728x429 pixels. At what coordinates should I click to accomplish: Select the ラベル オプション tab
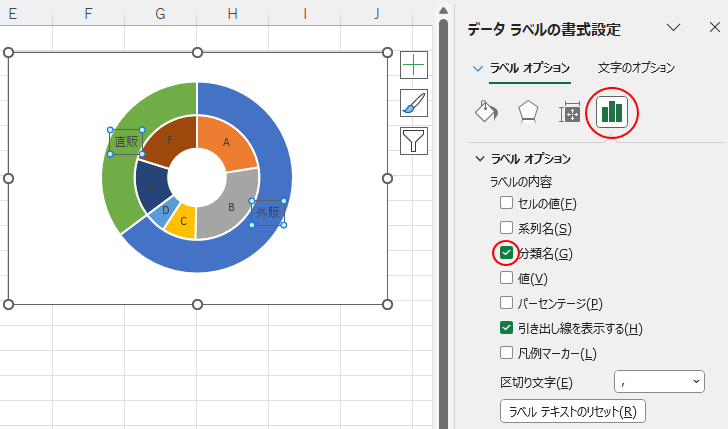pyautogui.click(x=530, y=68)
